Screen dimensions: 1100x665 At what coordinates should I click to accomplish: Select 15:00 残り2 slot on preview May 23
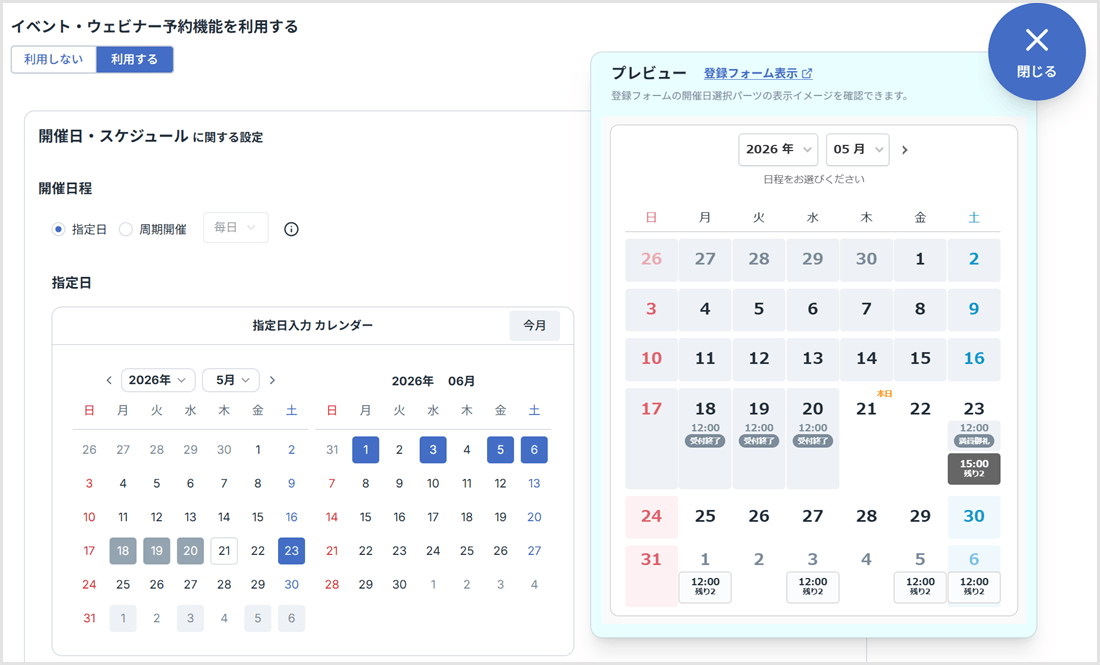coord(974,469)
